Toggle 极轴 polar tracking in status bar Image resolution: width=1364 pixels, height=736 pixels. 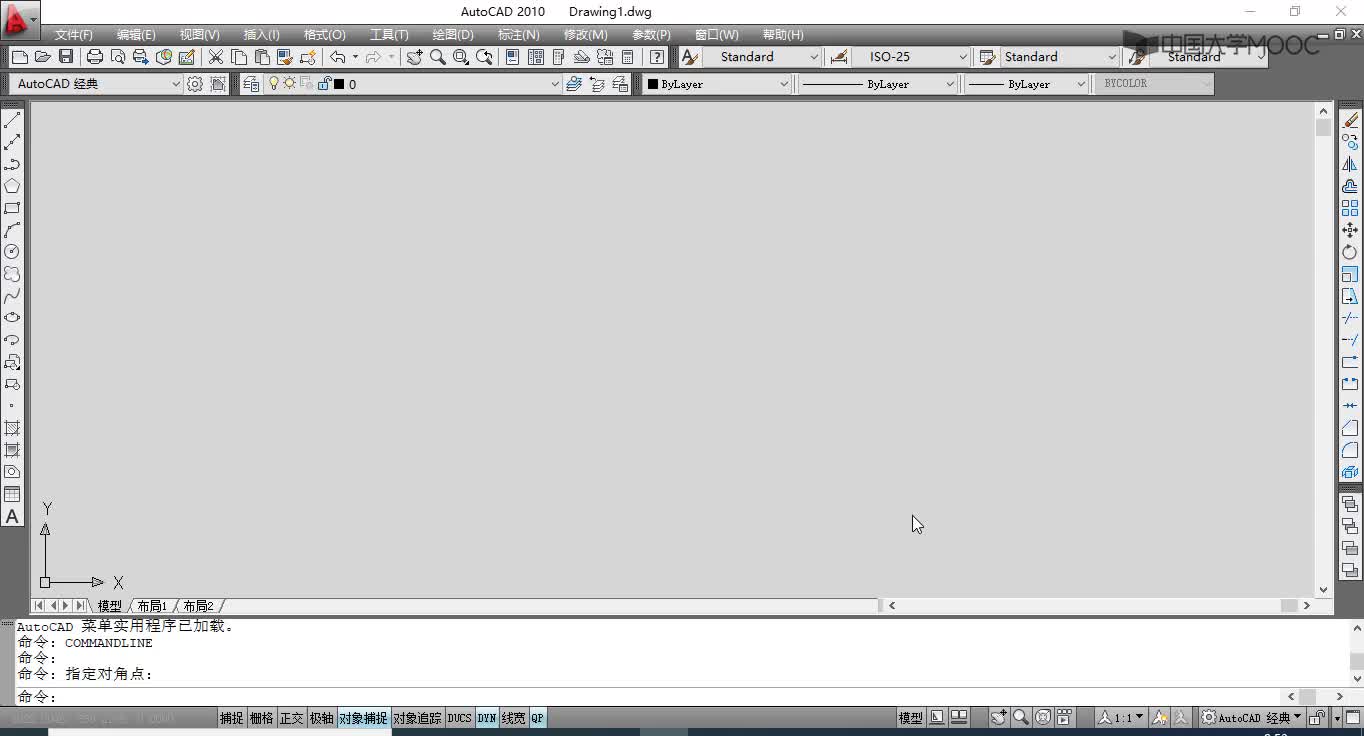[x=321, y=718]
